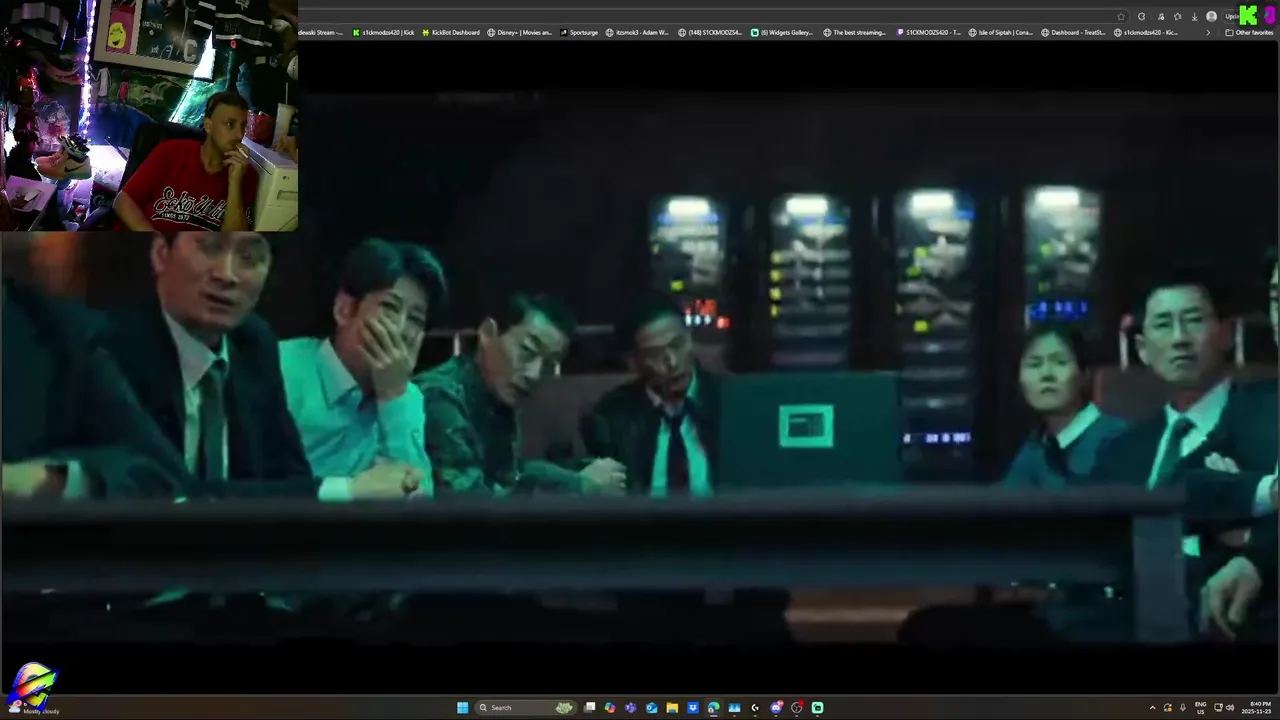Open OBS Studio from the taskbar
The image size is (1280, 720).
coord(797,708)
